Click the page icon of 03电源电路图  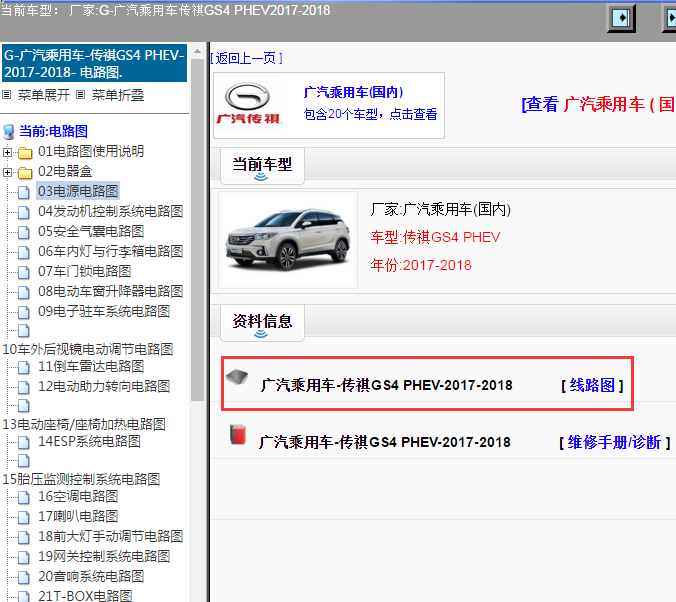click(24, 192)
